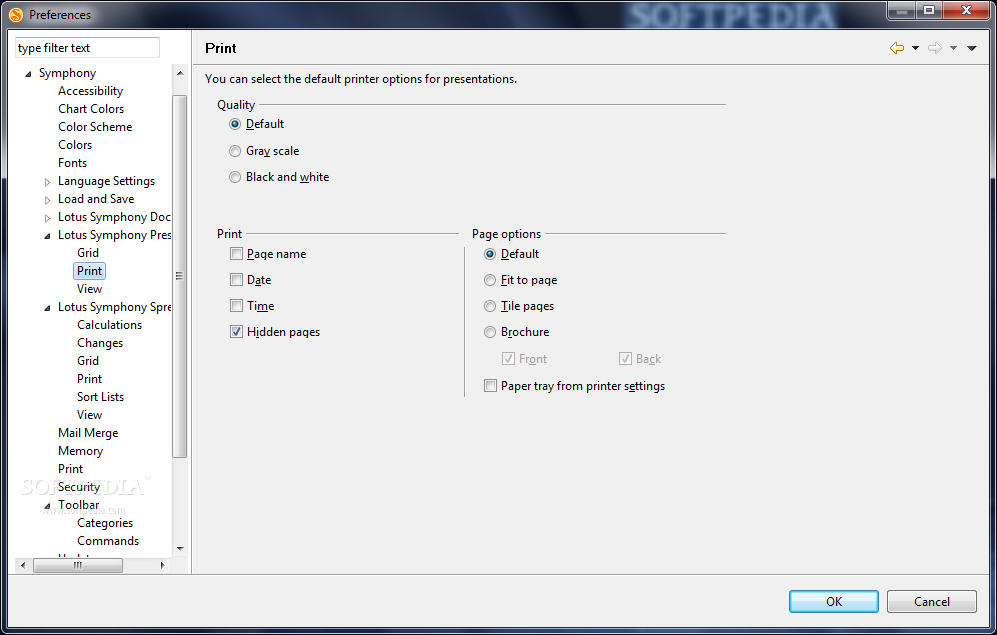Select Gray scale quality option
The image size is (997, 635).
[x=235, y=151]
